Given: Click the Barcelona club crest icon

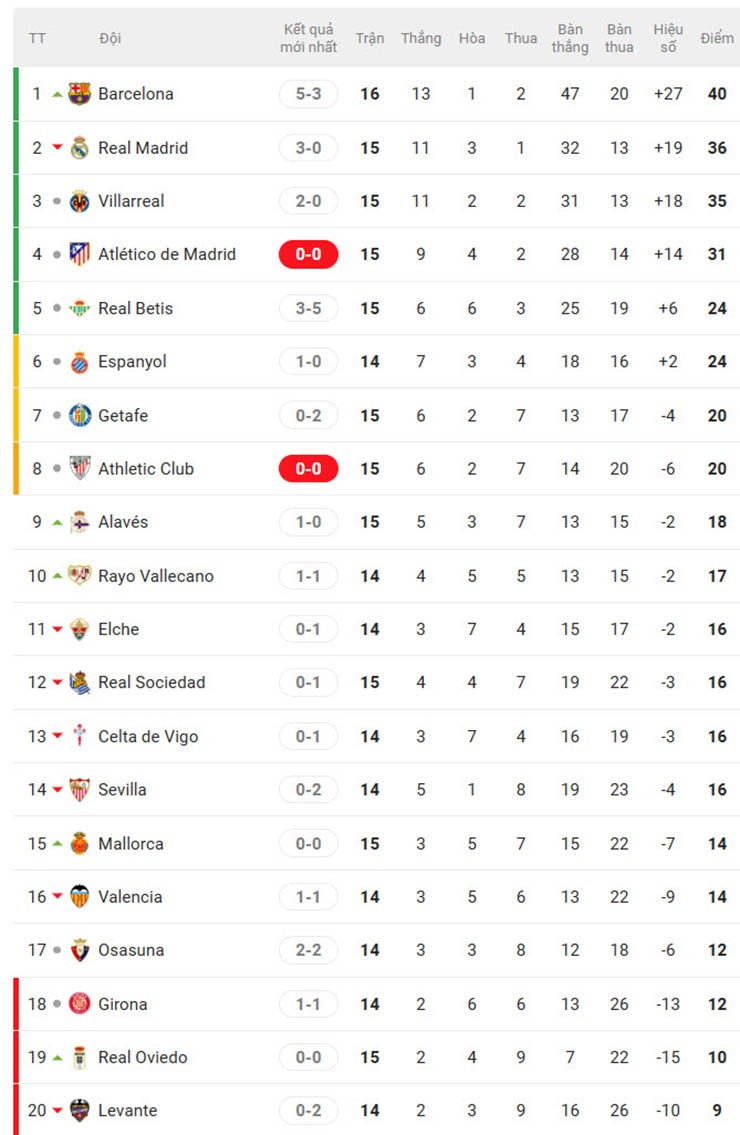Looking at the screenshot, I should click(80, 94).
